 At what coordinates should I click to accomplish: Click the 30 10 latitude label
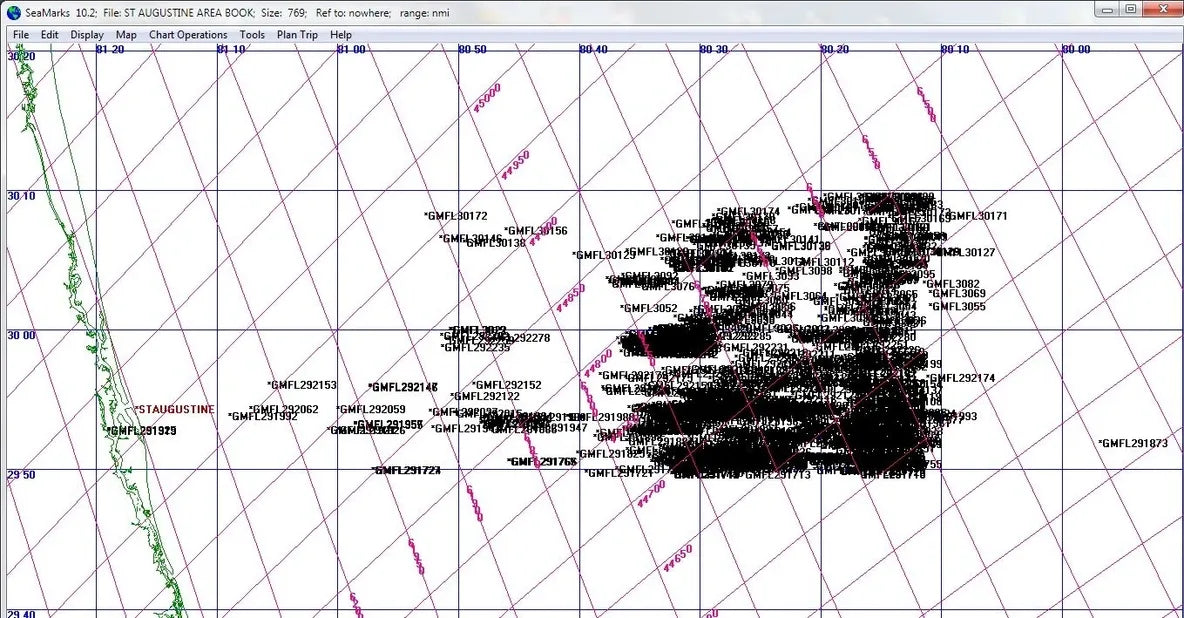(x=21, y=196)
